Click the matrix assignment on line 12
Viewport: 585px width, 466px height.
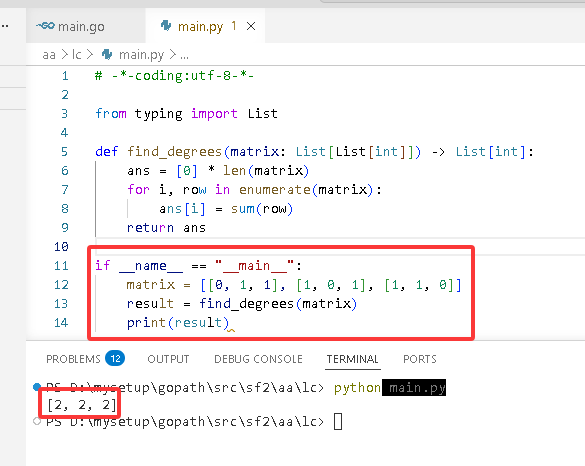(294, 285)
